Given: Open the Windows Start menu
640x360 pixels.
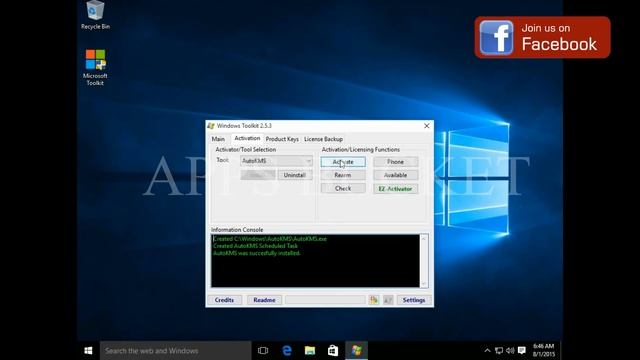Looking at the screenshot, I should [x=88, y=351].
